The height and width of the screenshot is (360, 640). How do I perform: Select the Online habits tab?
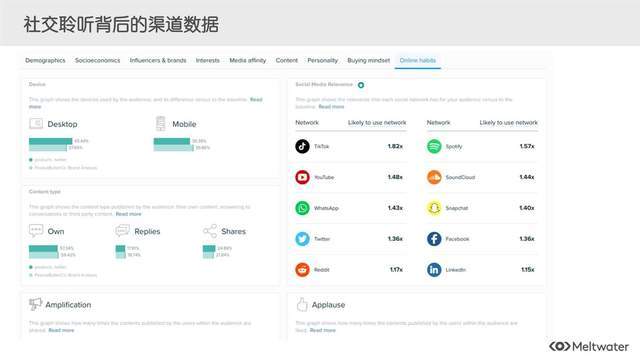click(x=418, y=60)
